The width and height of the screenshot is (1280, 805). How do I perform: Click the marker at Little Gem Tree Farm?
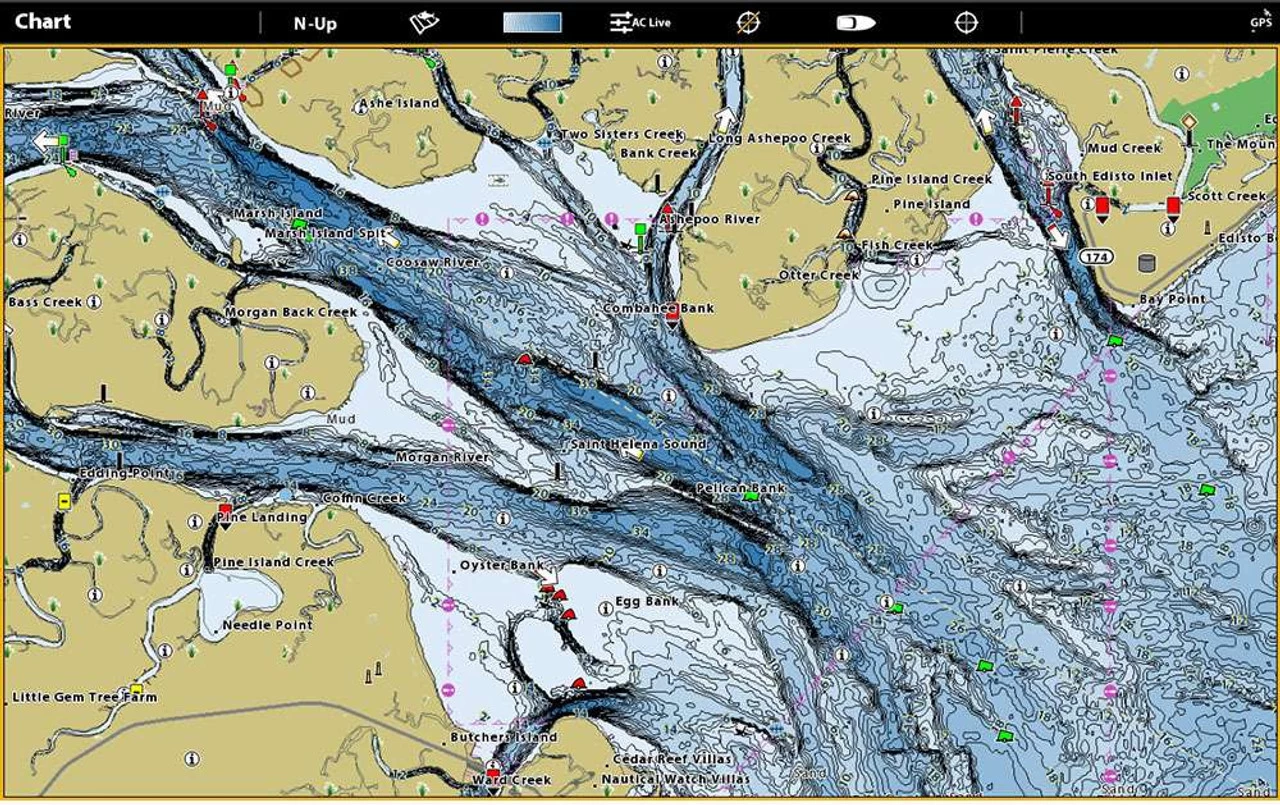tap(133, 690)
